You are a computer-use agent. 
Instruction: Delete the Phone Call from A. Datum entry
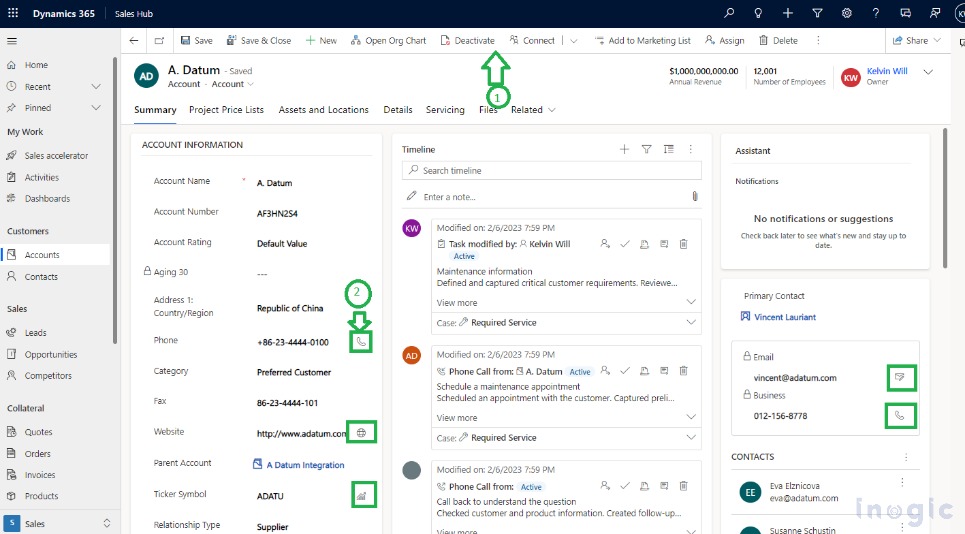[x=683, y=371]
